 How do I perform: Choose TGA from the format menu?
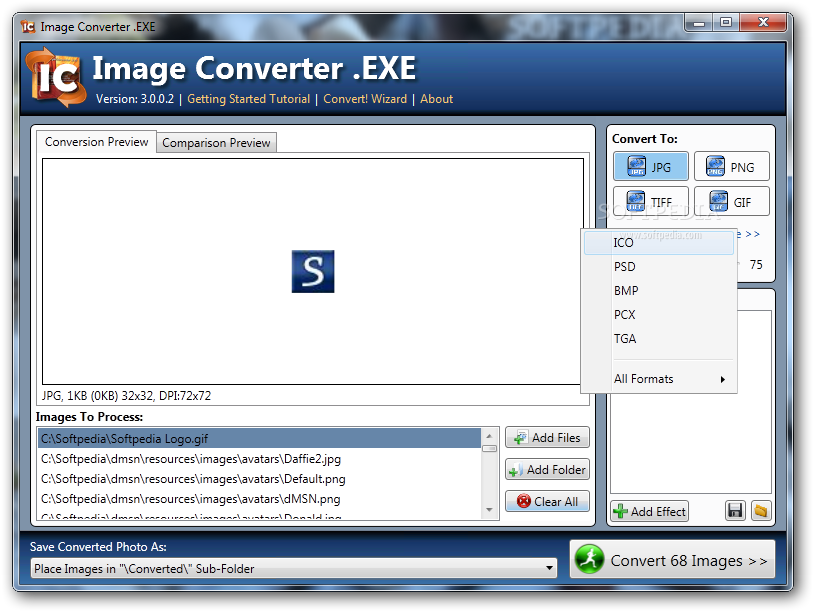coord(659,338)
